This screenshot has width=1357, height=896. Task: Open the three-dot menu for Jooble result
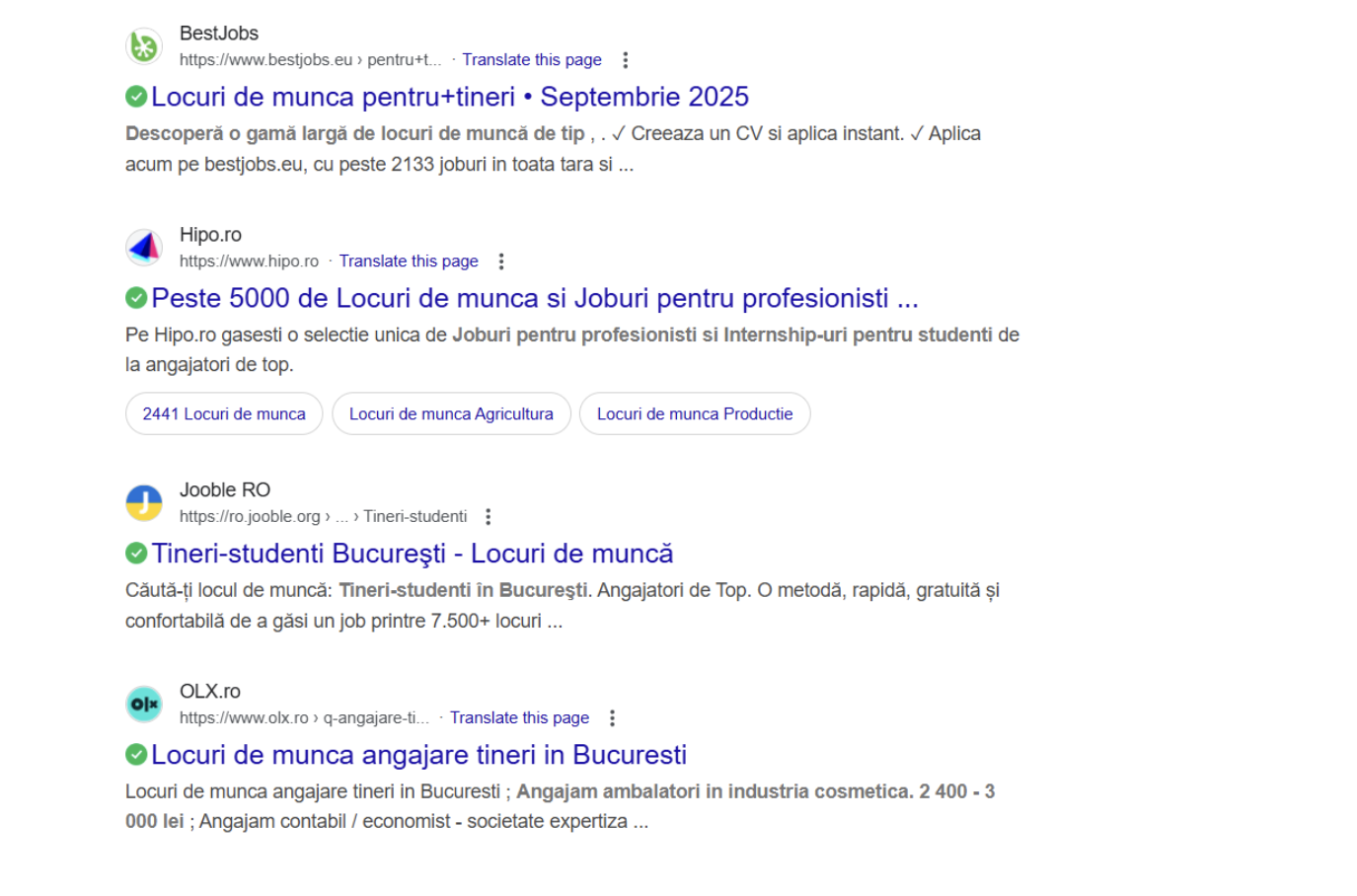(488, 517)
